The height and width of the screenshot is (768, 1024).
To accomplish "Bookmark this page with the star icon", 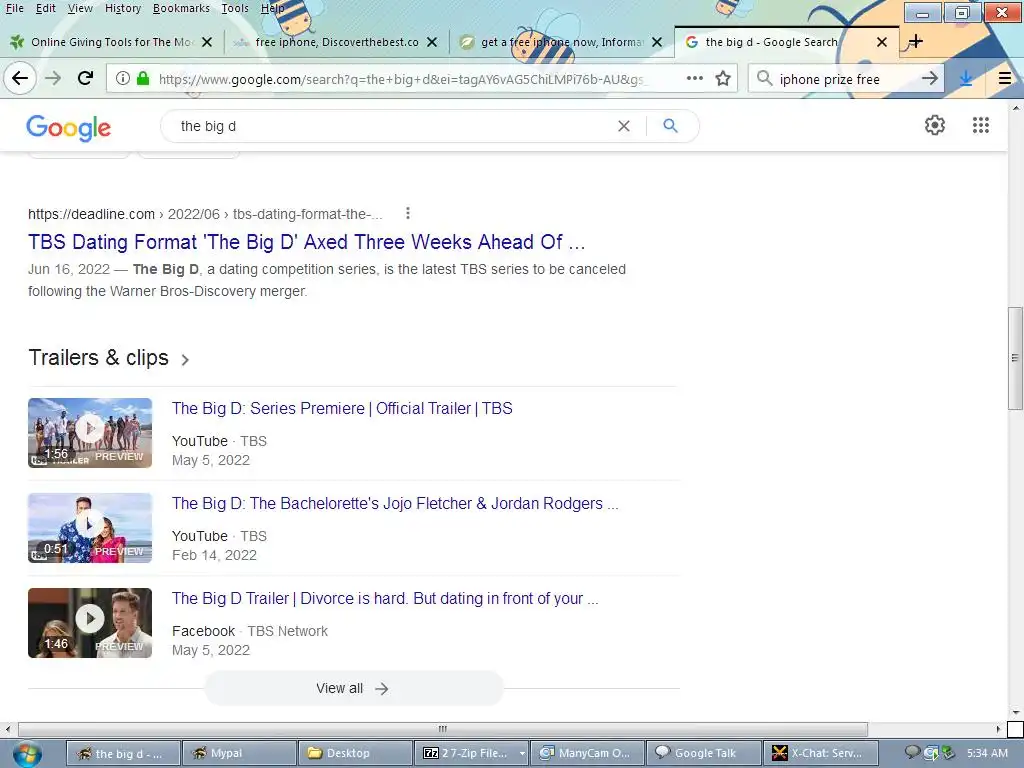I will [723, 79].
